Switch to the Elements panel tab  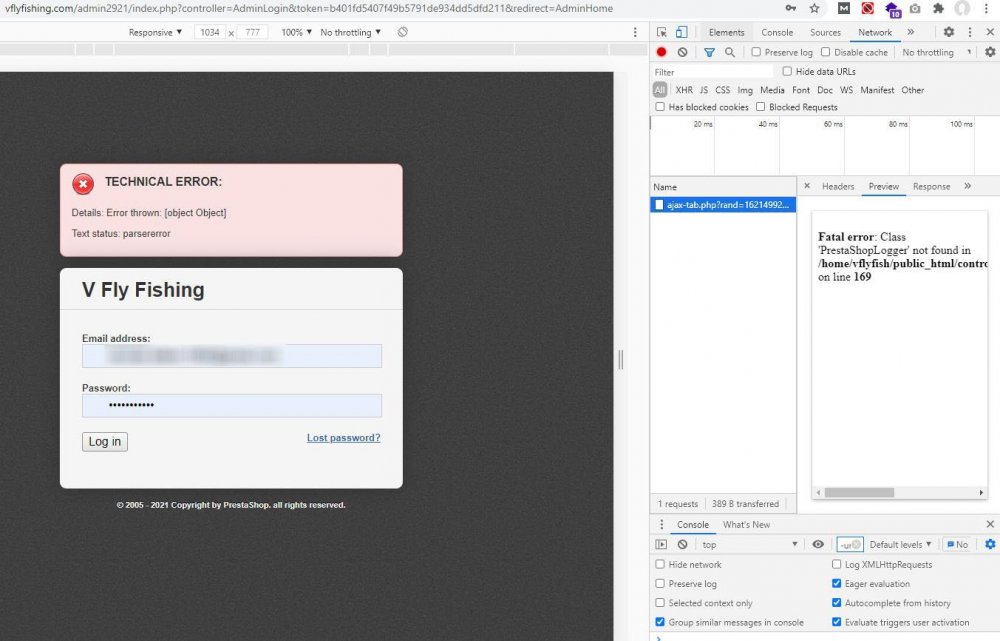point(726,32)
